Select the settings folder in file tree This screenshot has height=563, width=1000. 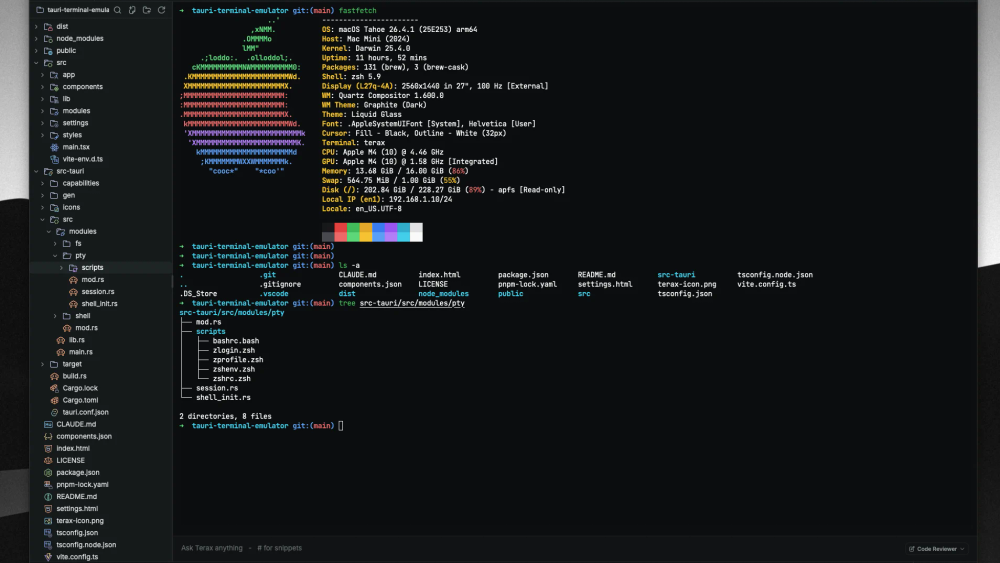coord(75,123)
